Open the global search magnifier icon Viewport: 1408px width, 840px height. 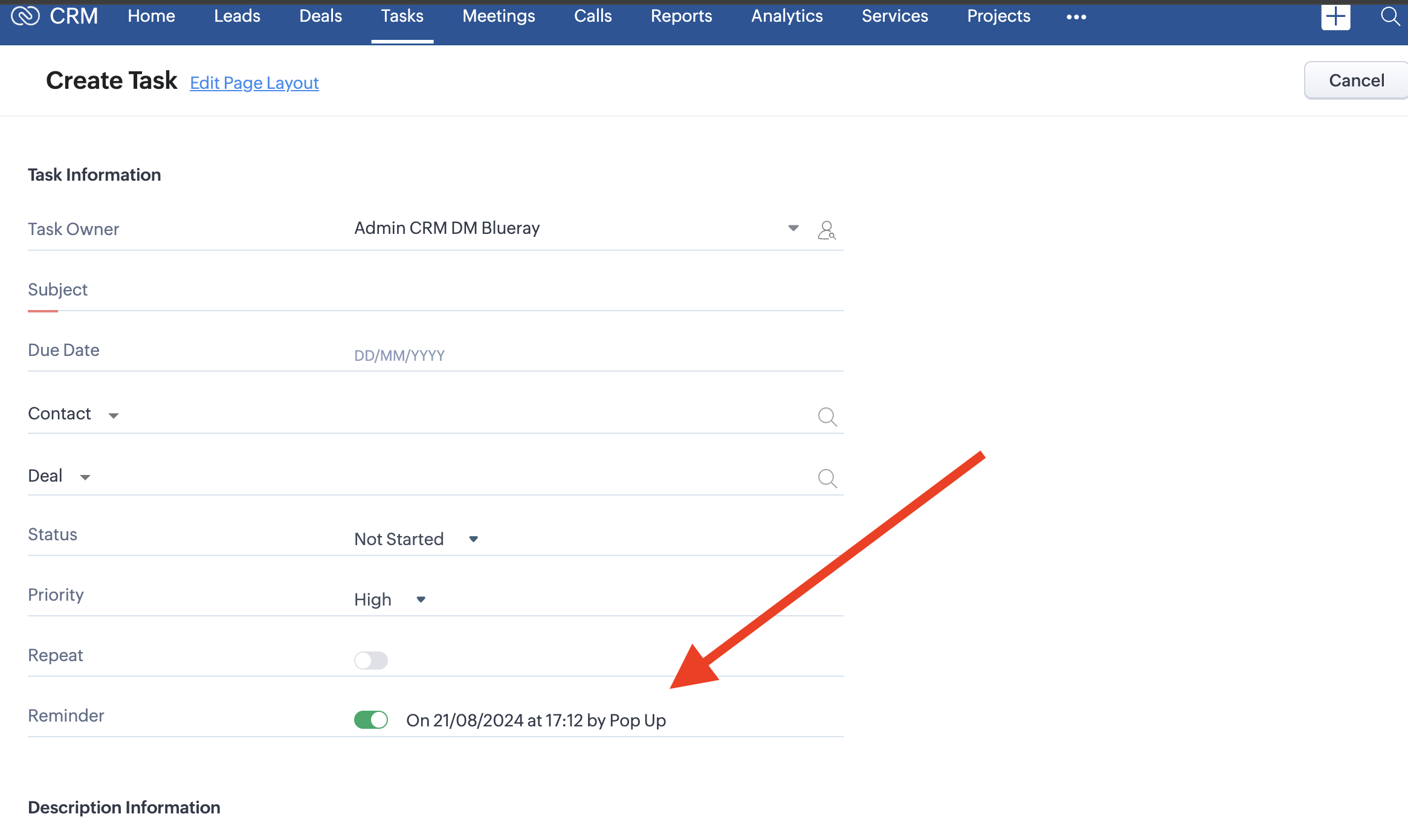coord(1390,16)
